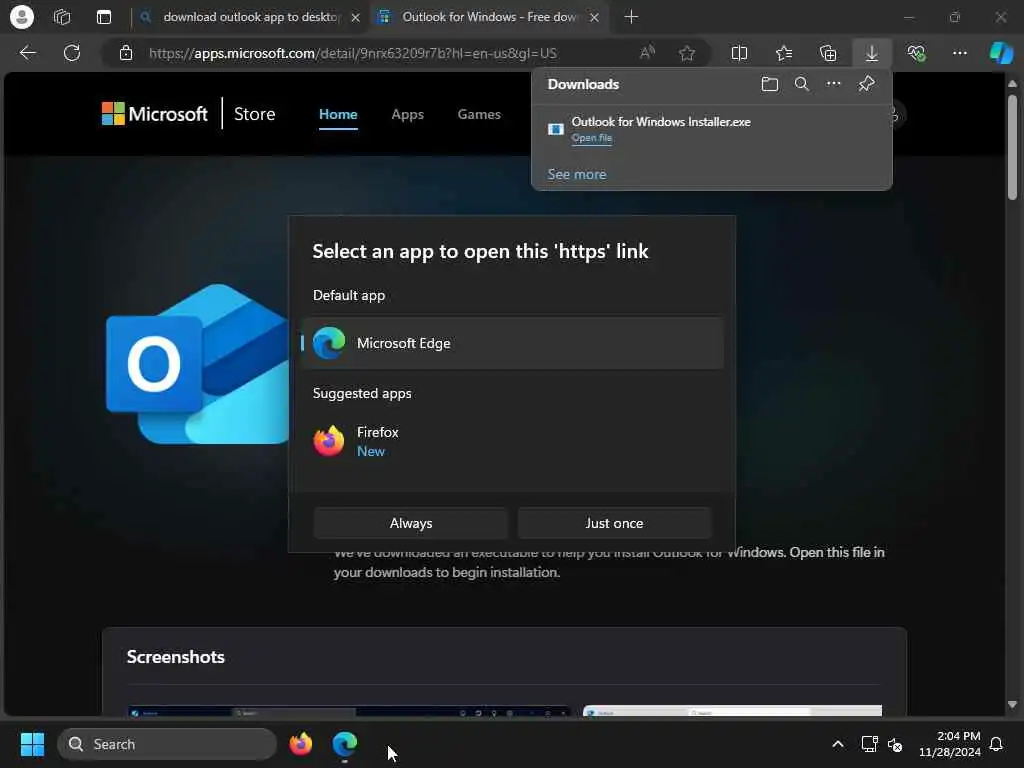The height and width of the screenshot is (768, 1024).
Task: Click See more in Downloads
Action: click(x=577, y=174)
